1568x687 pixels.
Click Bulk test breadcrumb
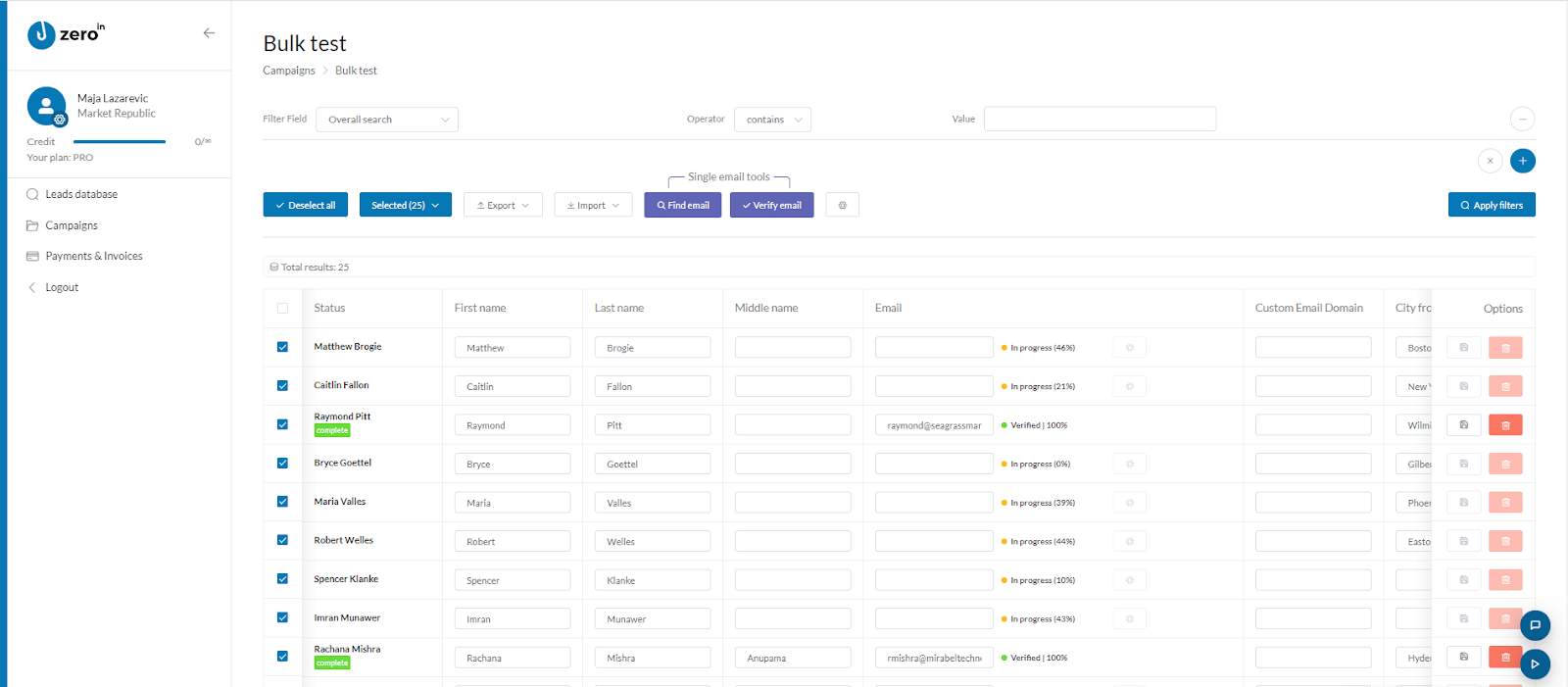[x=356, y=71]
